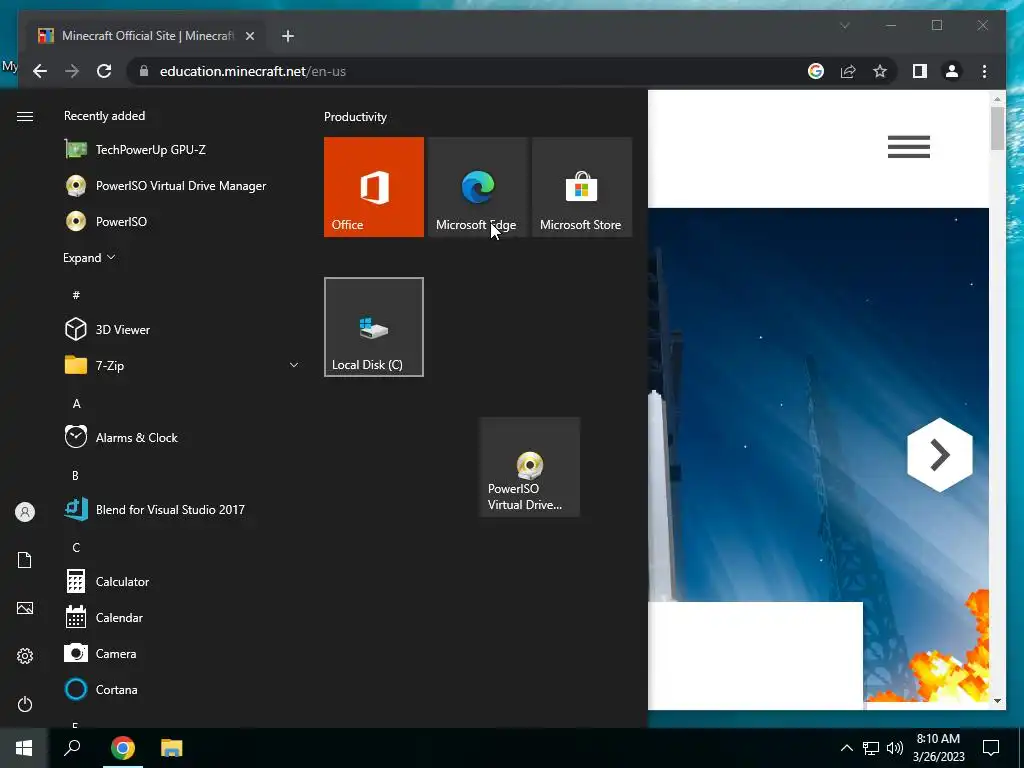Click the Productivity group header
The width and height of the screenshot is (1024, 768).
coord(355,117)
